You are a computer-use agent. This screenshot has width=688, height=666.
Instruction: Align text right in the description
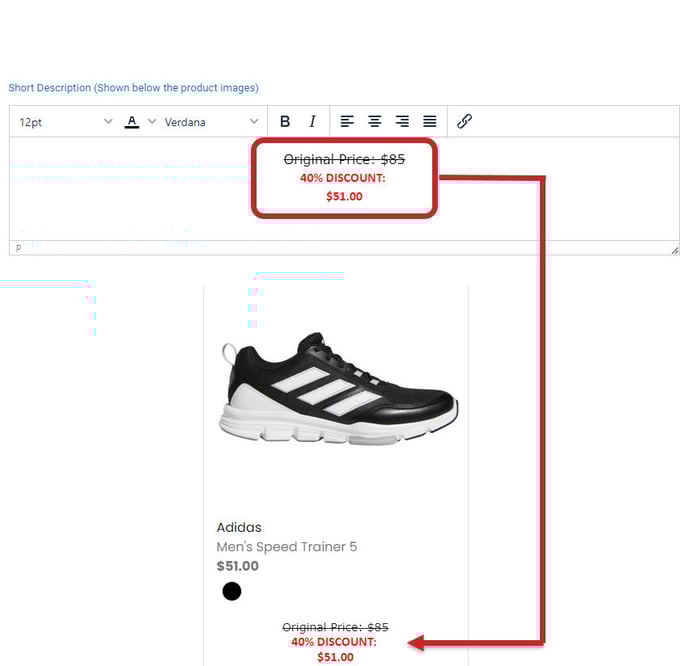pyautogui.click(x=402, y=122)
